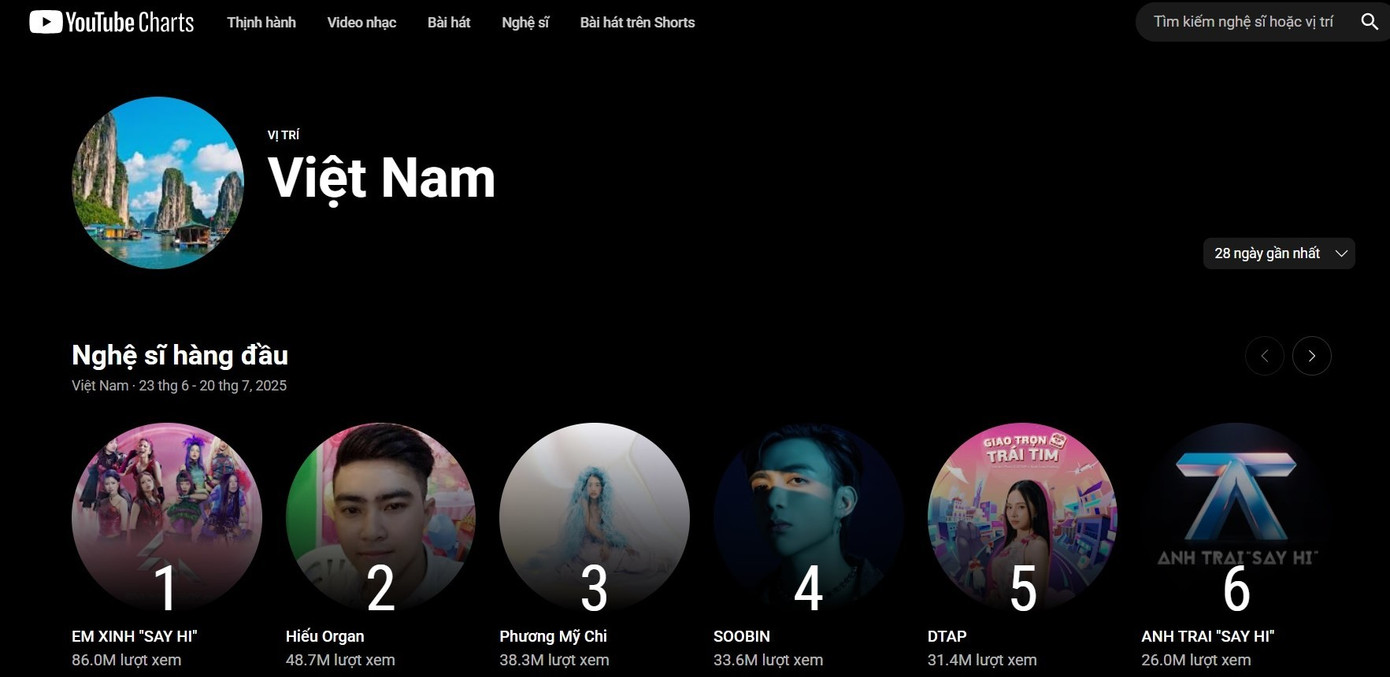The width and height of the screenshot is (1390, 677).
Task: Click the Hiếu Organ name link
Action: (325, 636)
